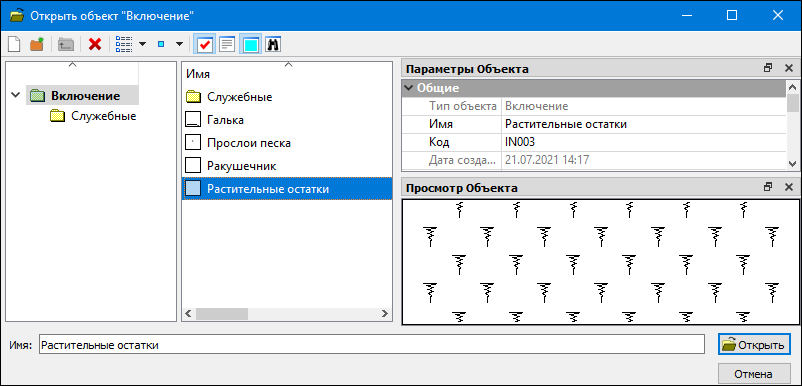The image size is (802, 386).
Task: Click the Галька pattern thumbnail icon
Action: coord(192,120)
